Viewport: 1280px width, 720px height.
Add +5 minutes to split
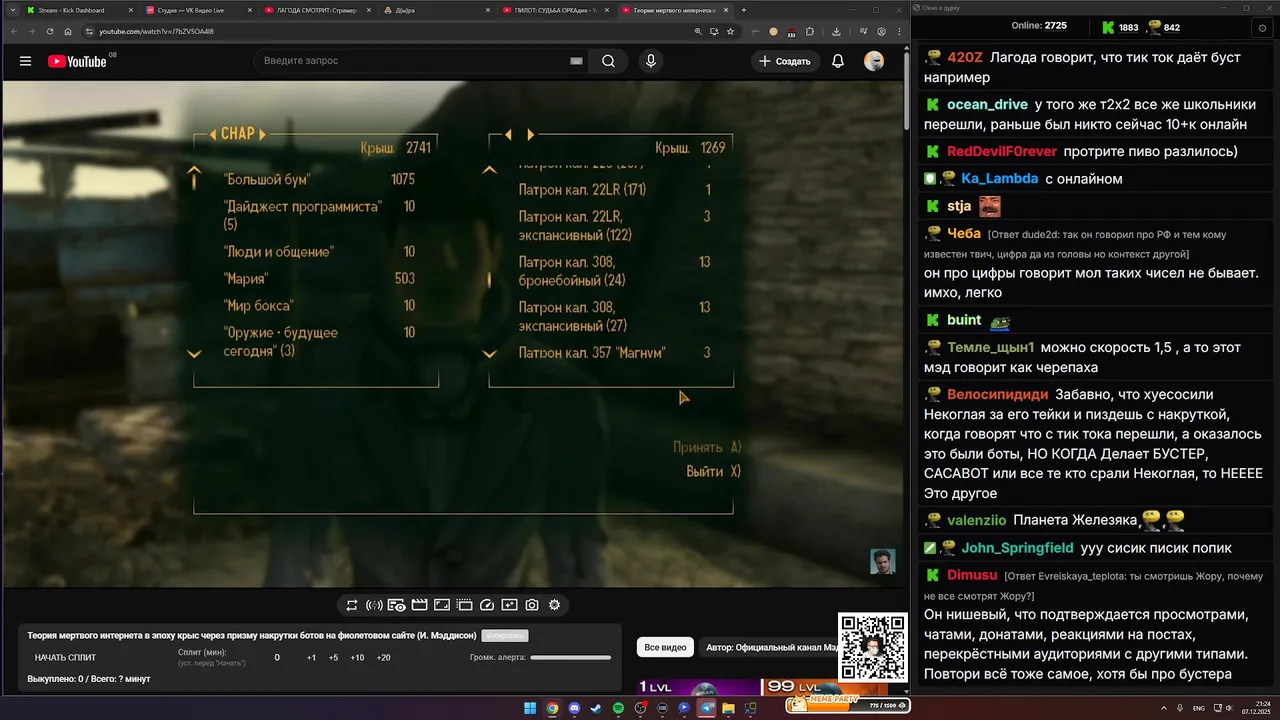coord(333,658)
